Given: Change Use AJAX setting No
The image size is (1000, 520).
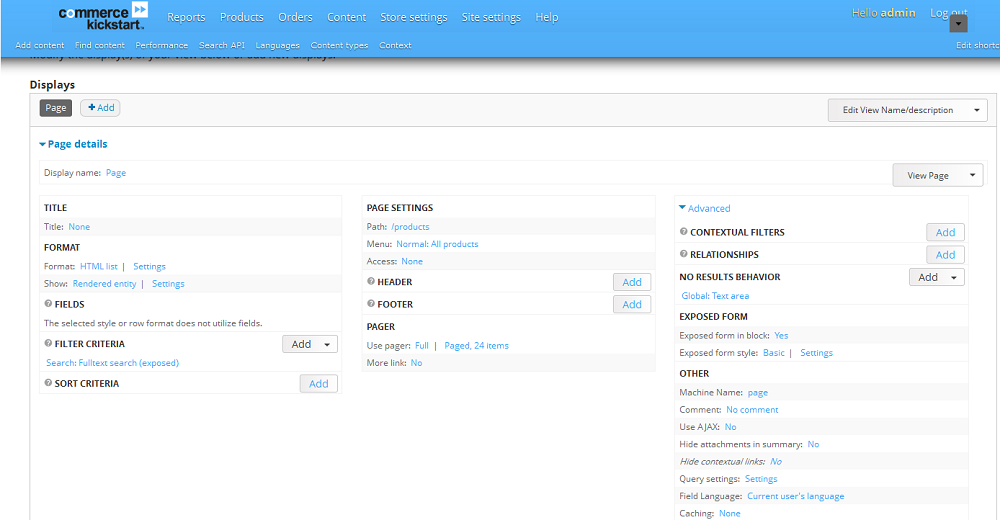Looking at the screenshot, I should coord(730,427).
